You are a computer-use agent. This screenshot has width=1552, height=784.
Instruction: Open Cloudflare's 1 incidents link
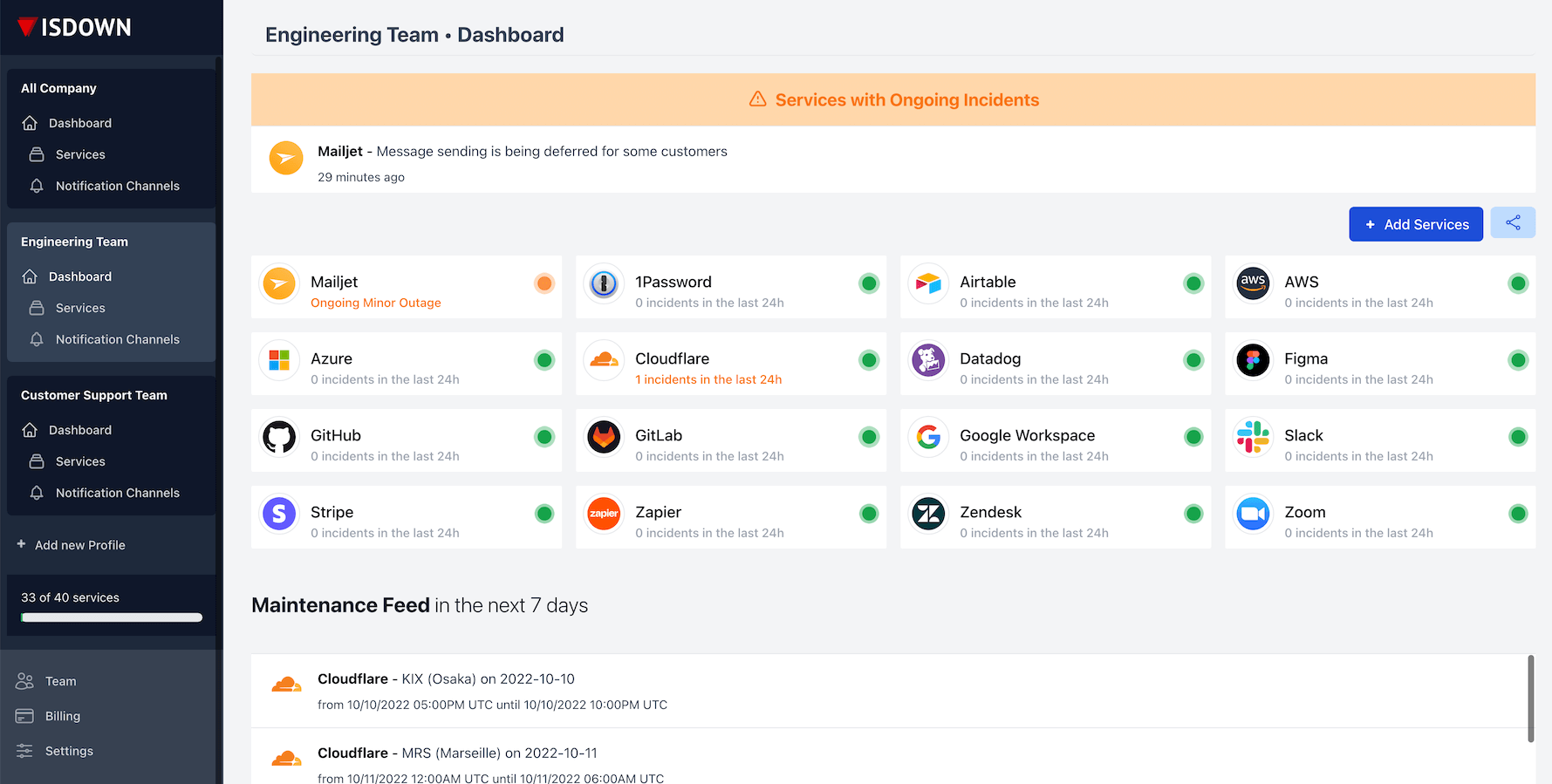click(708, 379)
